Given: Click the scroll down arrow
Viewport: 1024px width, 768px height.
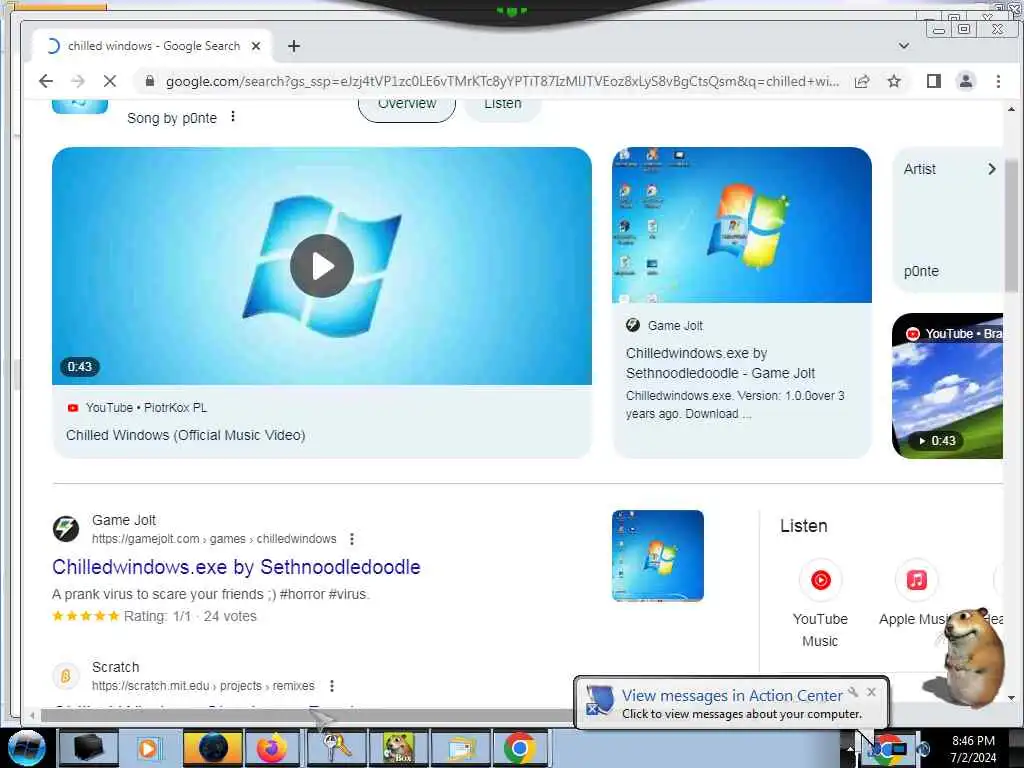Looking at the screenshot, I should [1011, 698].
